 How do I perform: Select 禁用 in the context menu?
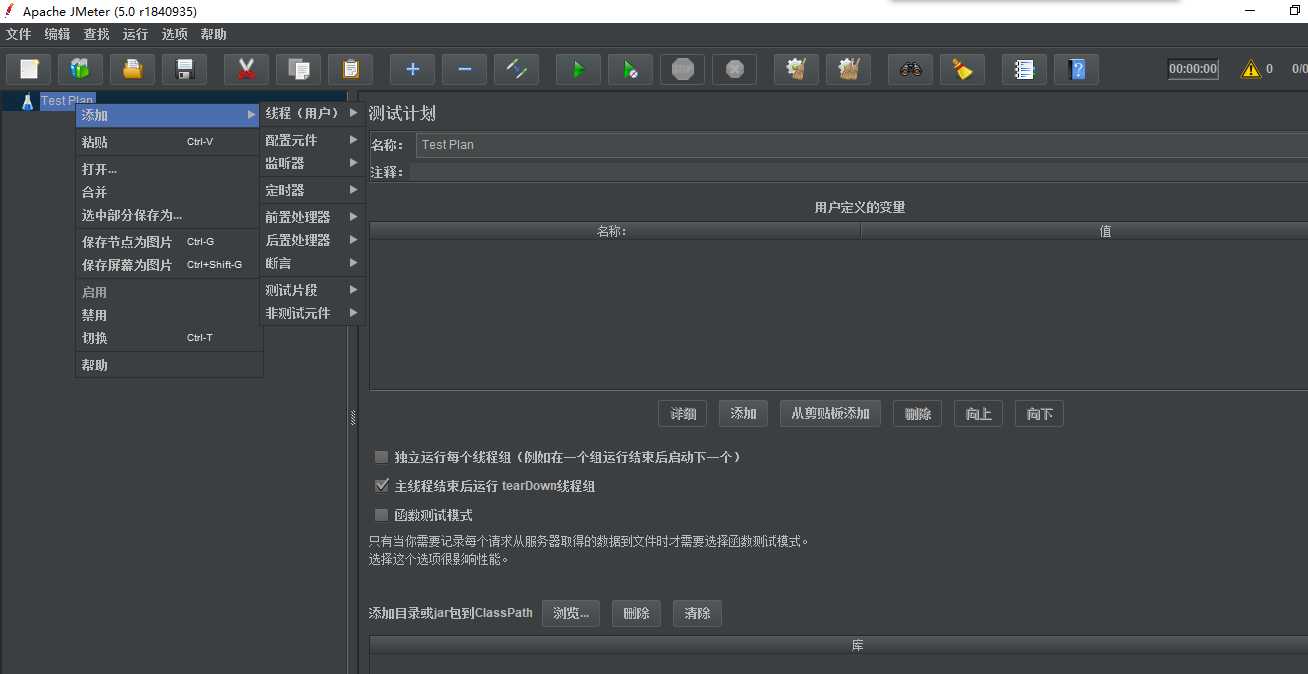pos(168,315)
